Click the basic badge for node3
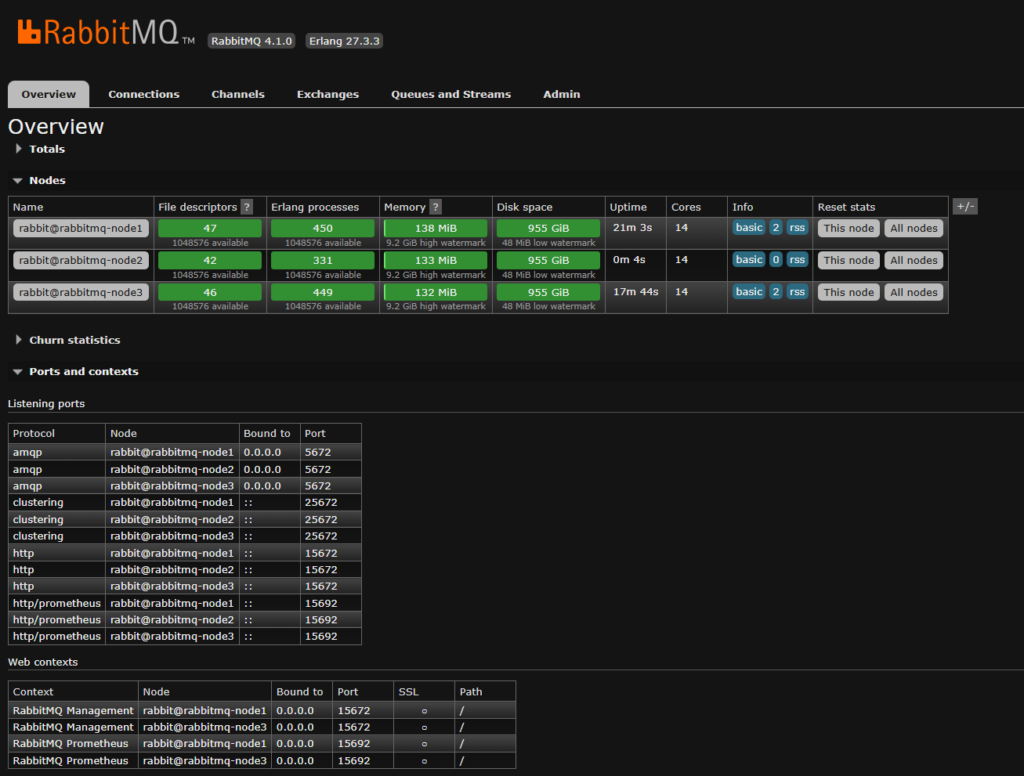The height and width of the screenshot is (776, 1024). 748,291
